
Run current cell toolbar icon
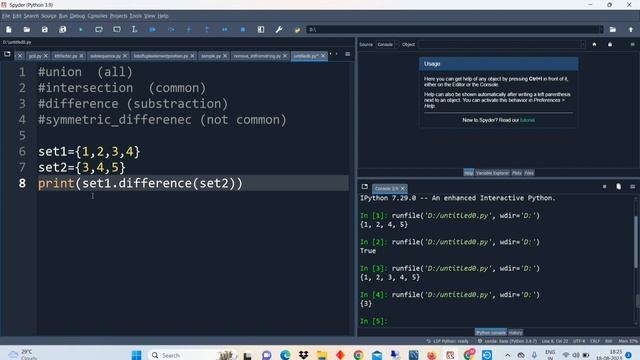pos(99,29)
